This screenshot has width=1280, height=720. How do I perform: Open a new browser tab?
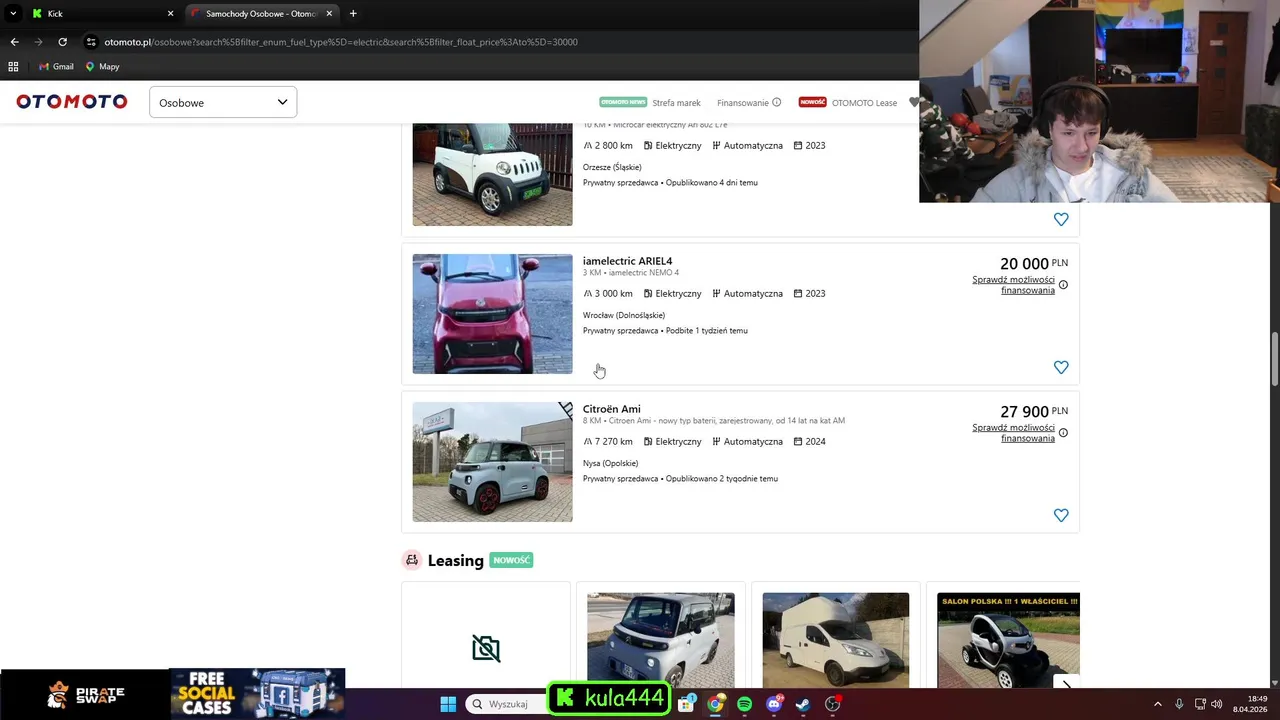pos(353,14)
